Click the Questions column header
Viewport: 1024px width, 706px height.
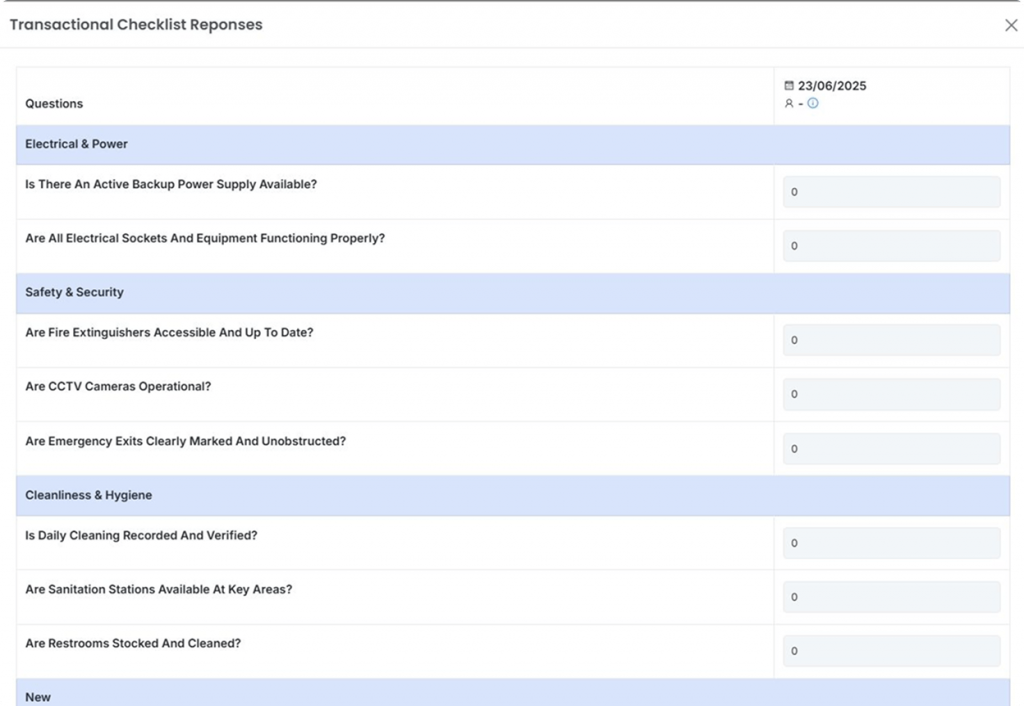[54, 104]
